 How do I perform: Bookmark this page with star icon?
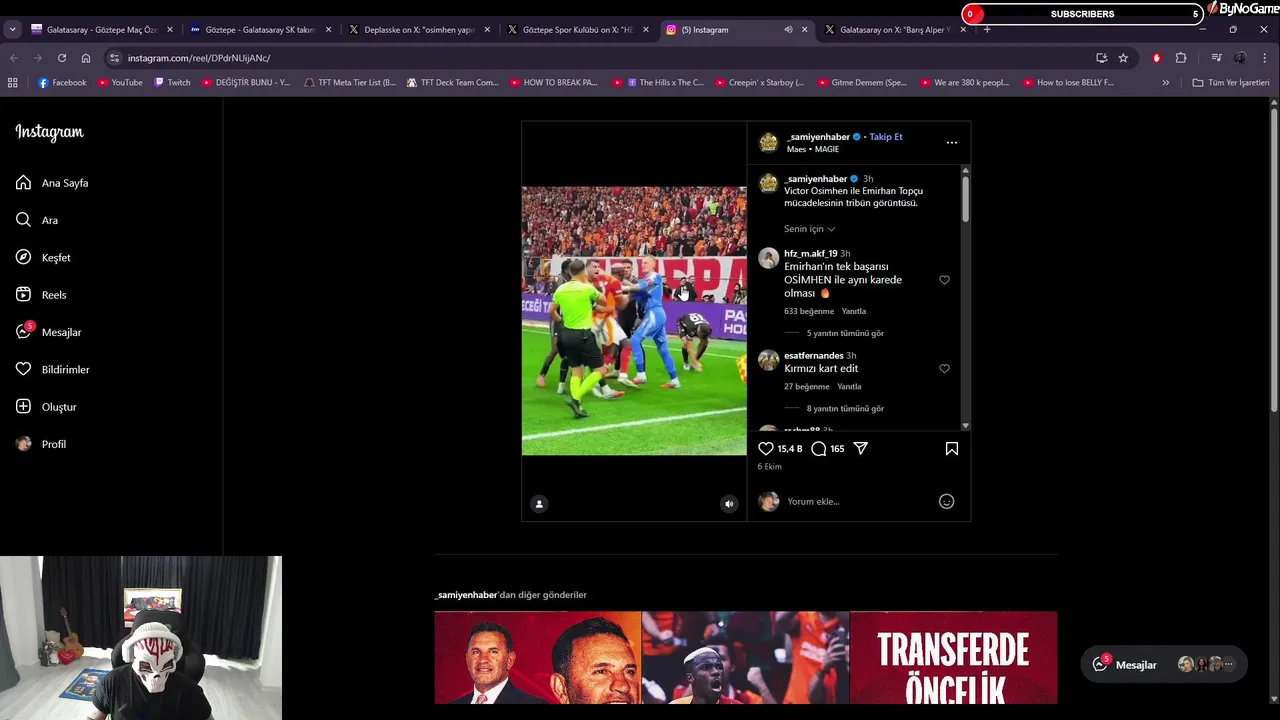coord(1123,58)
